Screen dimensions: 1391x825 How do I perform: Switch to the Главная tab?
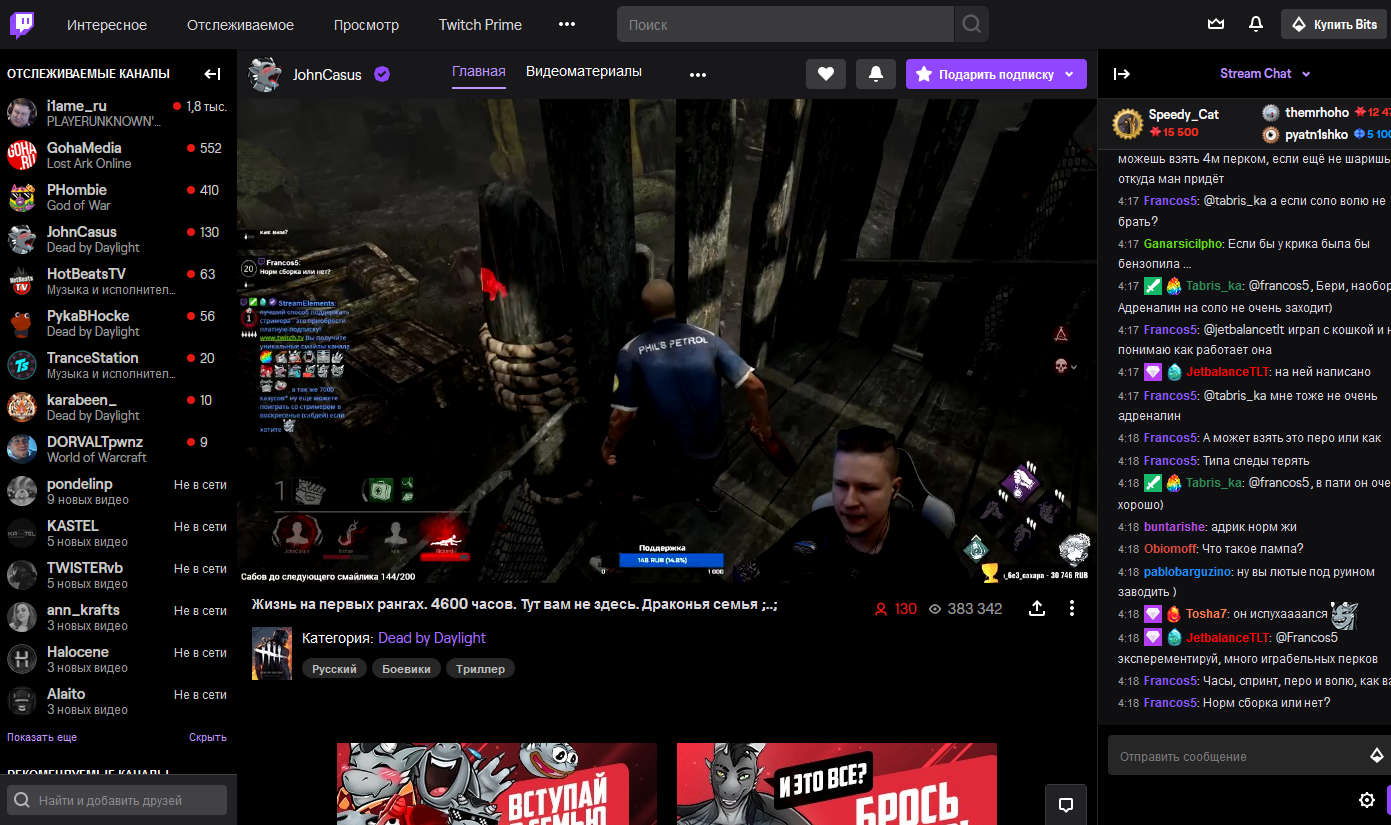479,72
